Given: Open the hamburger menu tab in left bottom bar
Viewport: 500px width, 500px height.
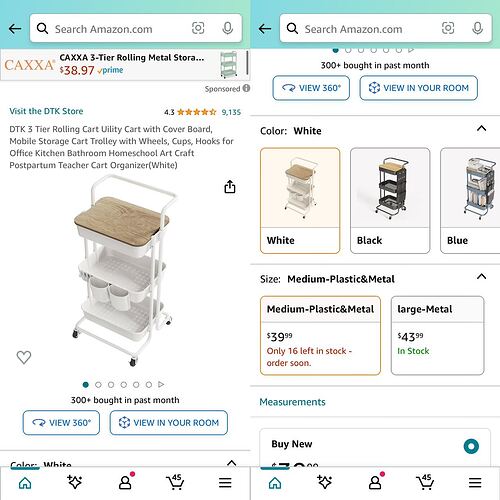Looking at the screenshot, I should point(225,482).
